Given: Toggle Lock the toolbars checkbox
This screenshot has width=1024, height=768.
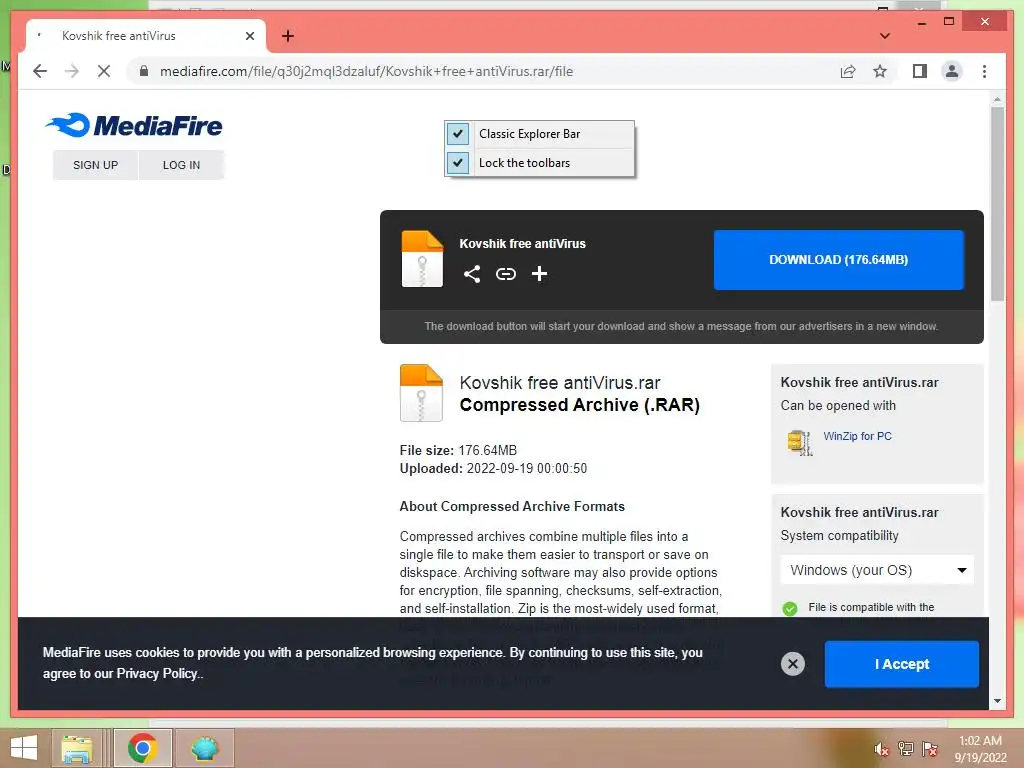Looking at the screenshot, I should pyautogui.click(x=458, y=163).
